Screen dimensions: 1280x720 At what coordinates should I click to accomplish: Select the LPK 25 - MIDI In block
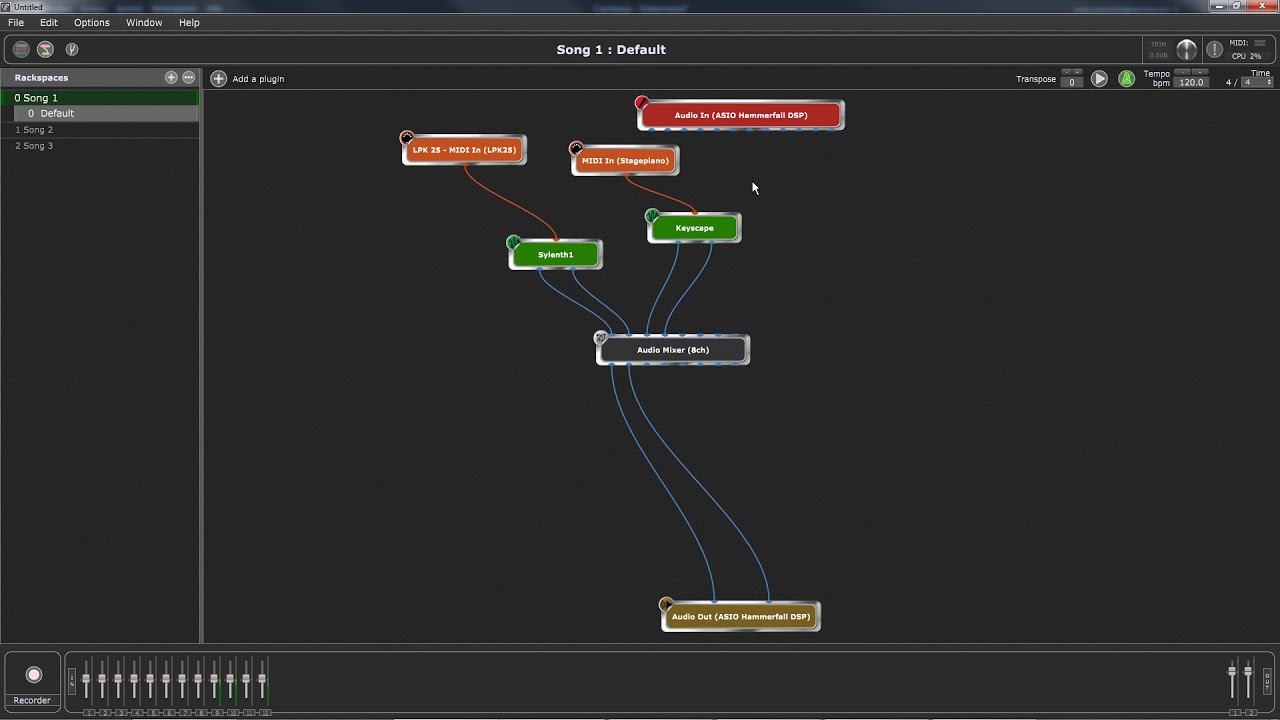[x=464, y=150]
